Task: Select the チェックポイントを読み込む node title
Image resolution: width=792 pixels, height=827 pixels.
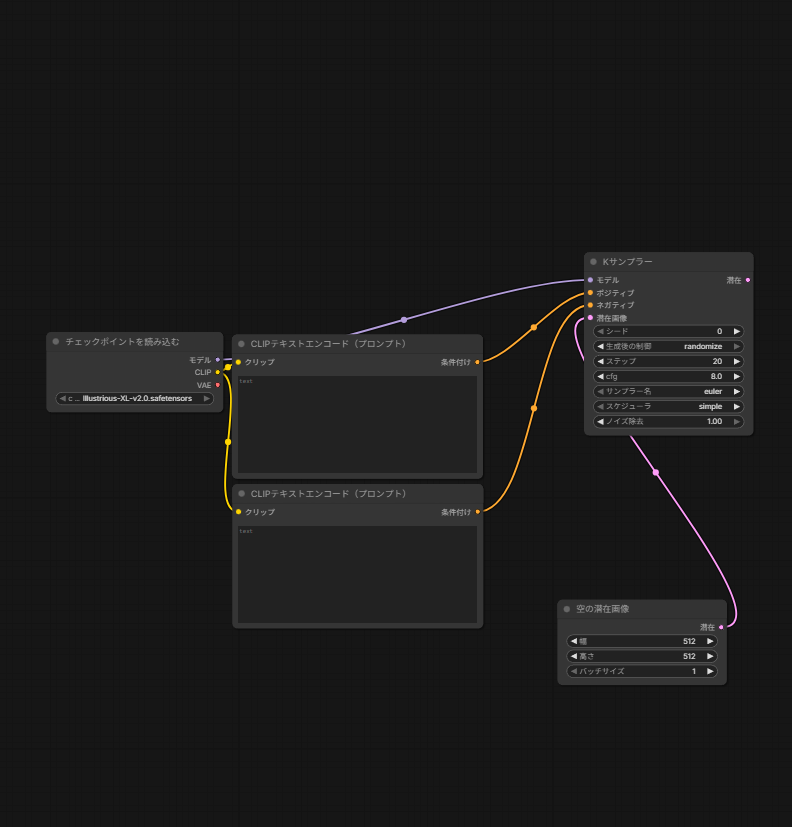Action: [x=122, y=342]
